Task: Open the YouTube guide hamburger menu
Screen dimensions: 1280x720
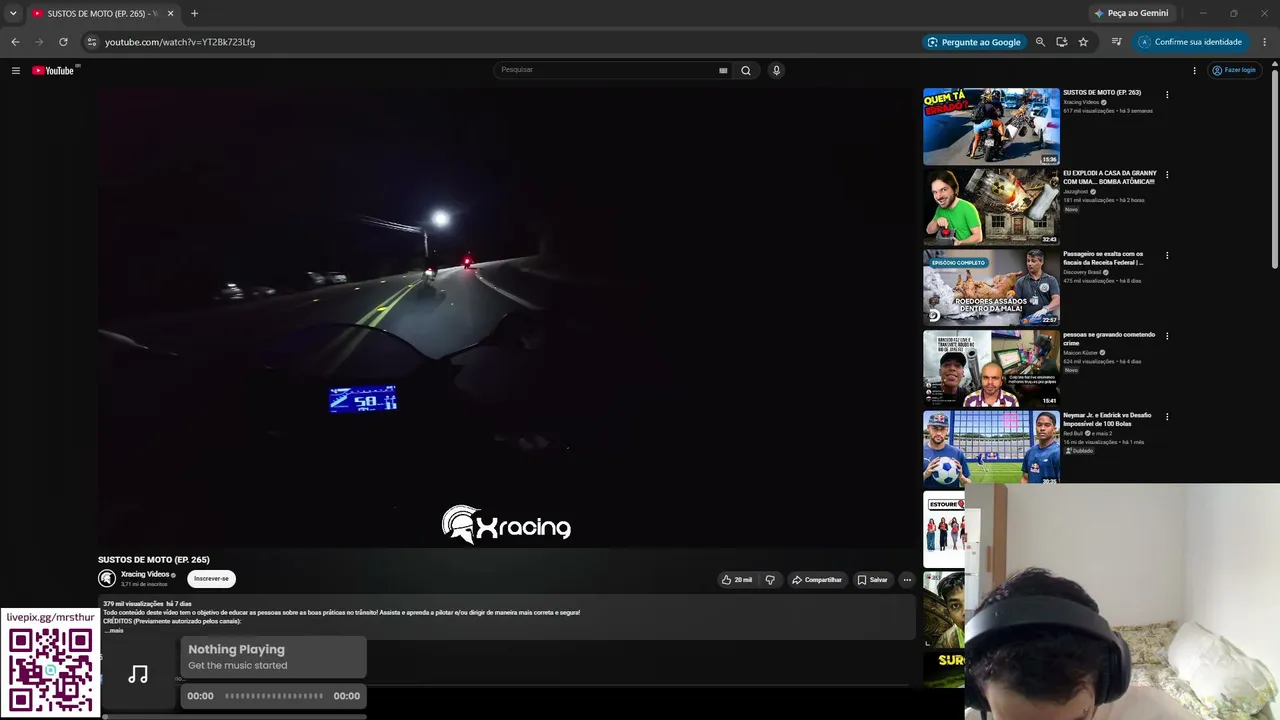Action: 16,70
